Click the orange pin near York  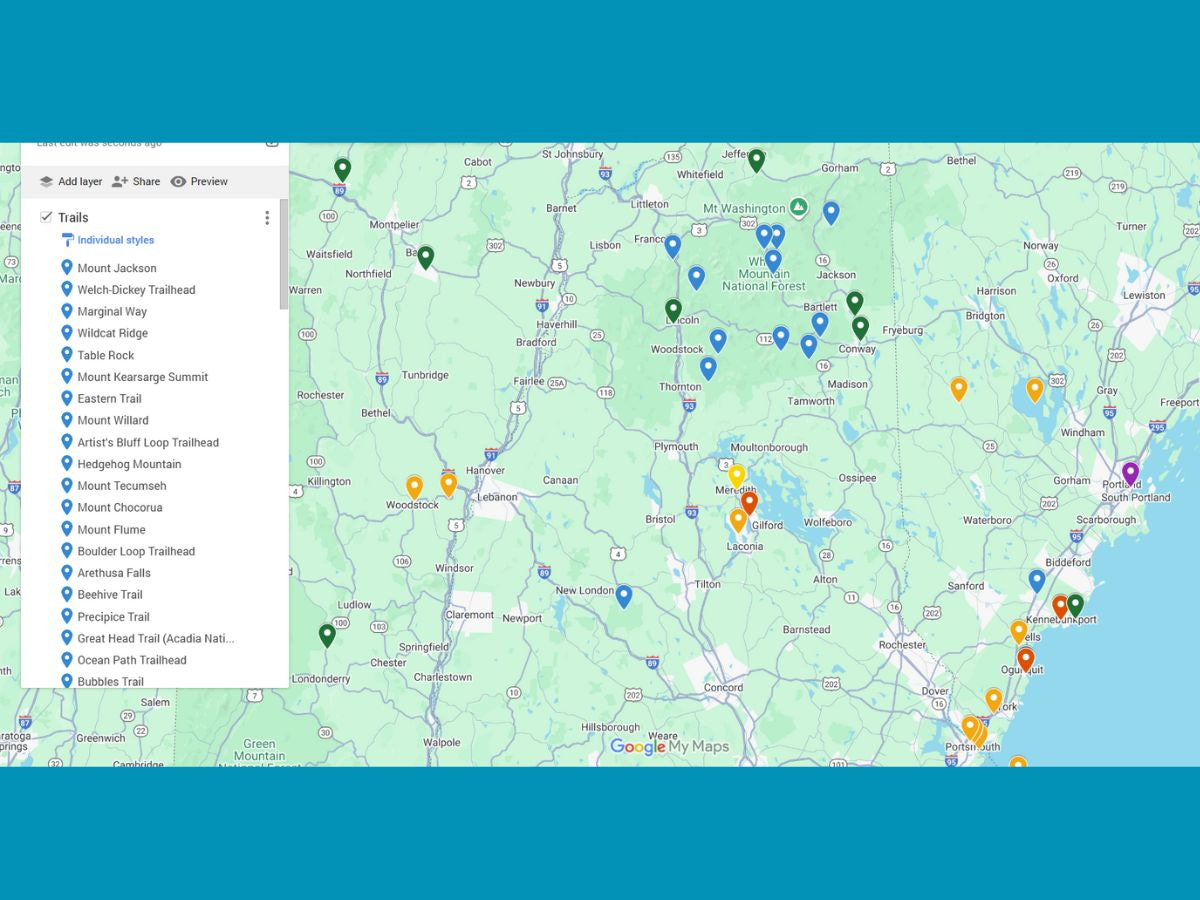point(993,698)
